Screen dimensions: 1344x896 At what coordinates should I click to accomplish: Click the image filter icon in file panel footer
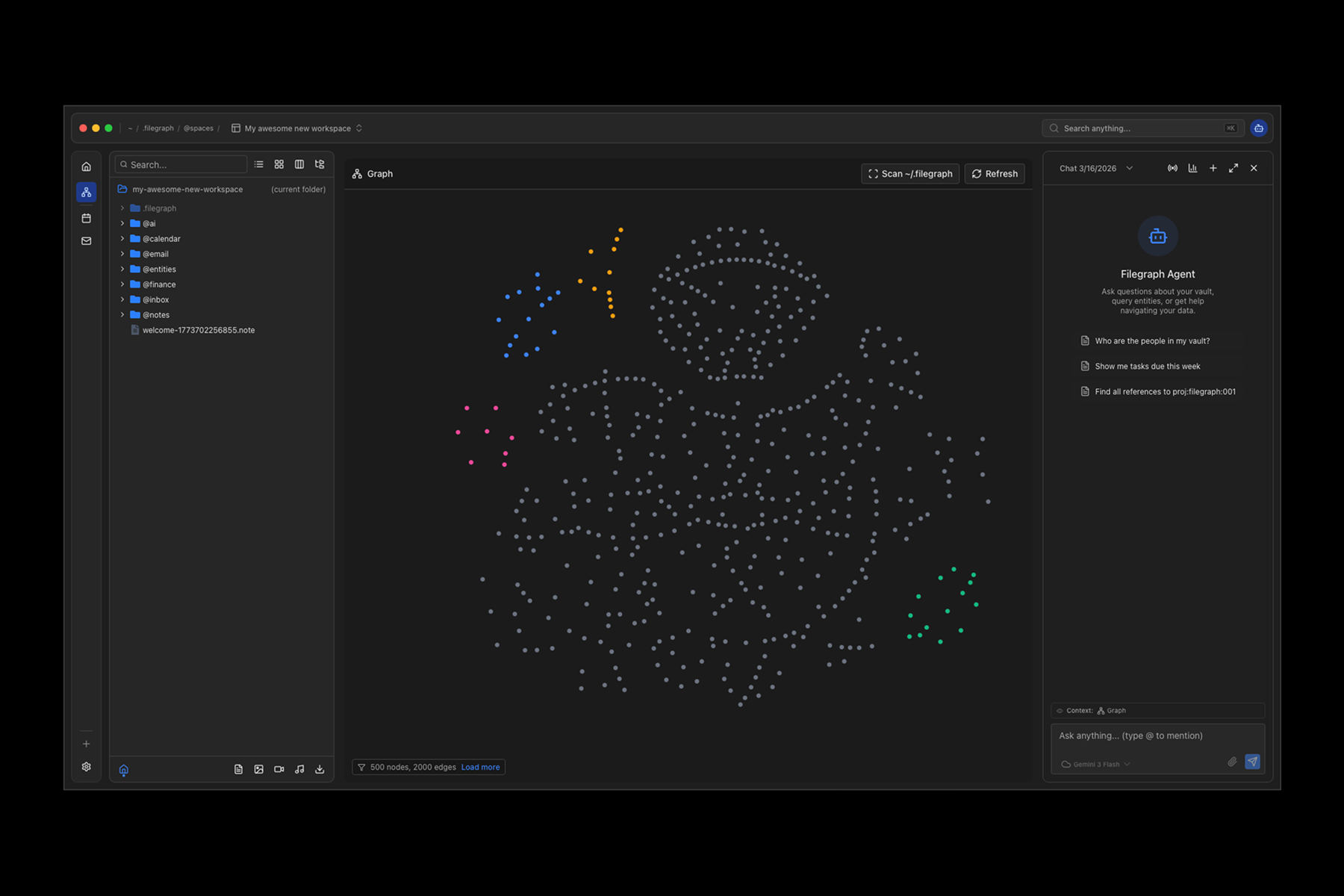pyautogui.click(x=258, y=770)
